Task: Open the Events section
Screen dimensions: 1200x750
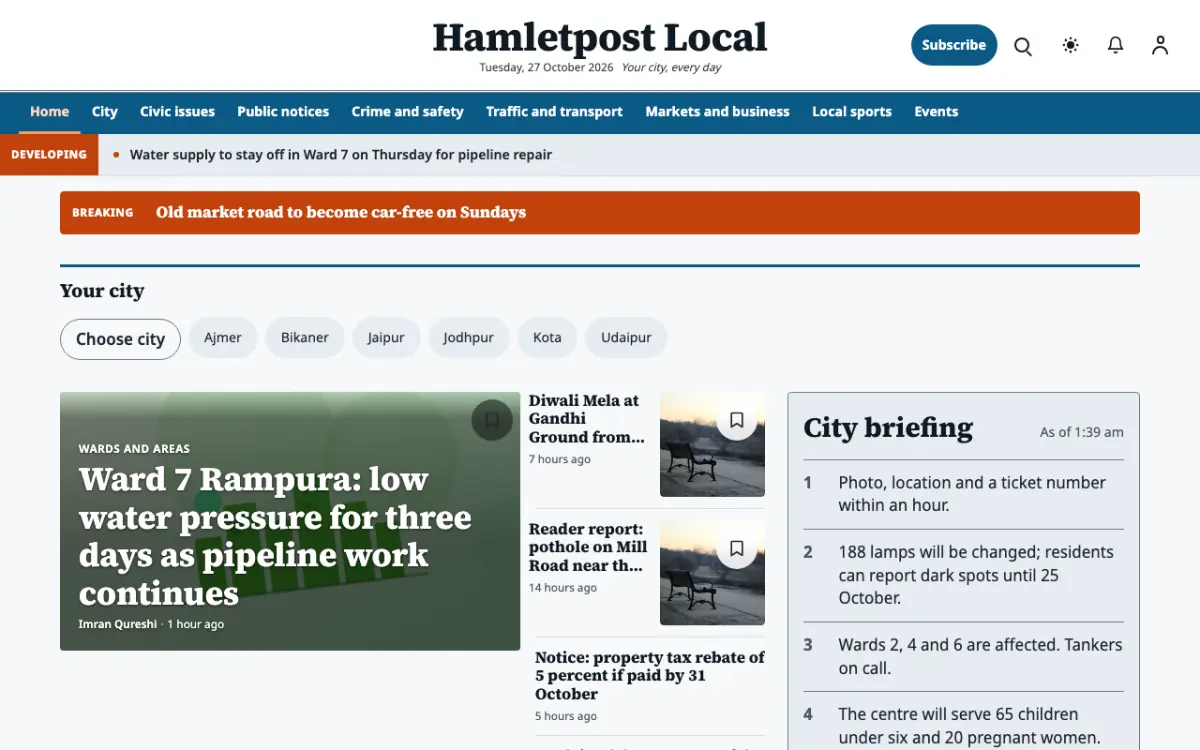Action: click(936, 112)
